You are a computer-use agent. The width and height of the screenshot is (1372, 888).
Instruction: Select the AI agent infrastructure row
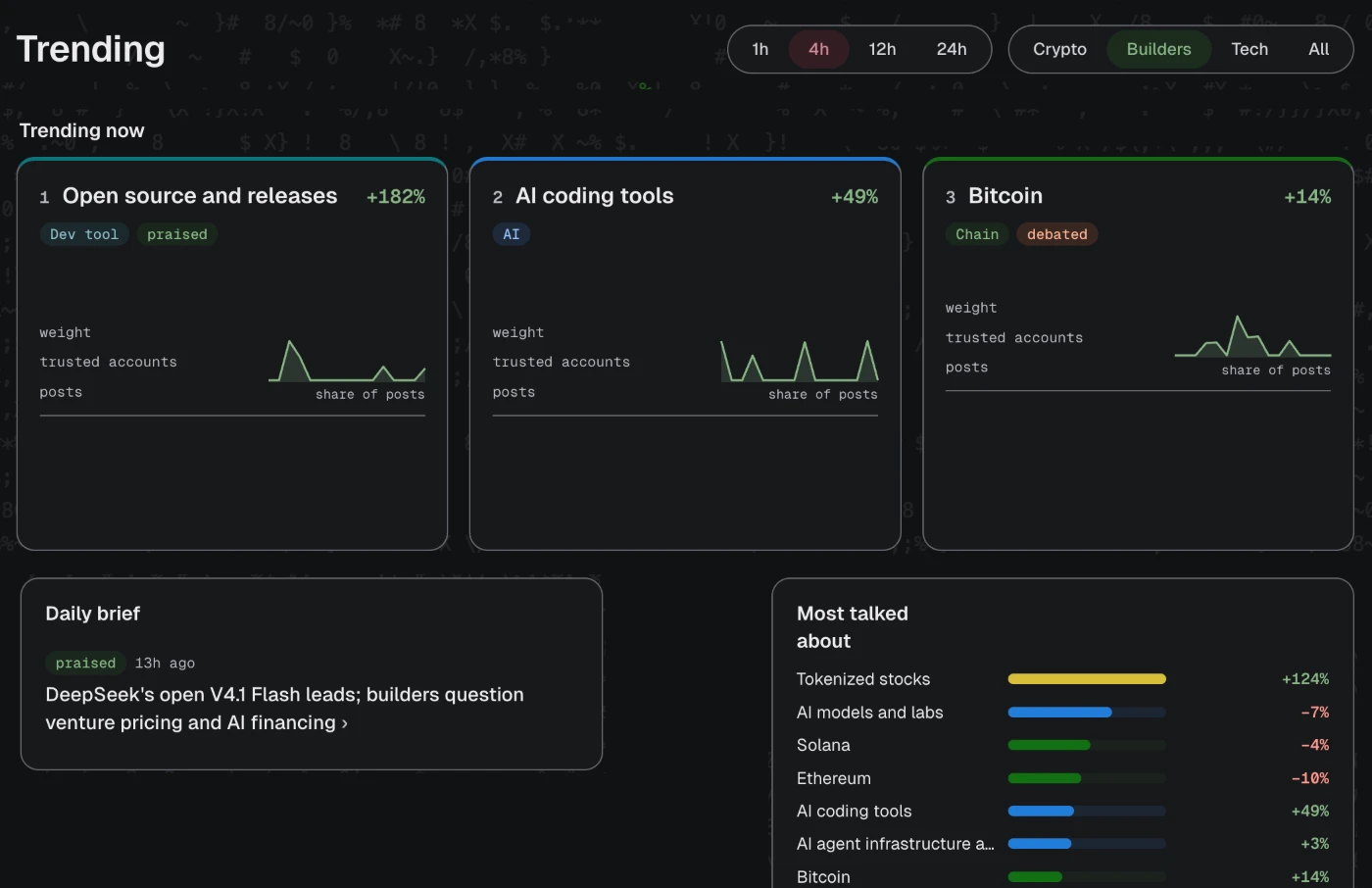point(1063,844)
